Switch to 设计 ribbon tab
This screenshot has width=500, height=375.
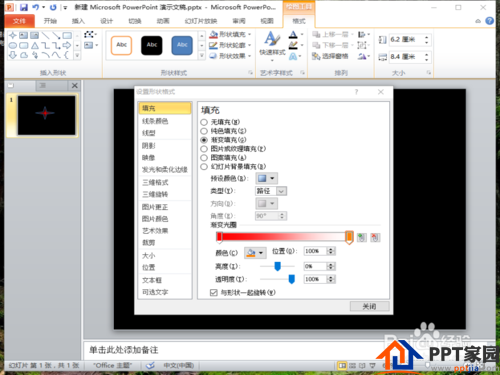[x=107, y=21]
